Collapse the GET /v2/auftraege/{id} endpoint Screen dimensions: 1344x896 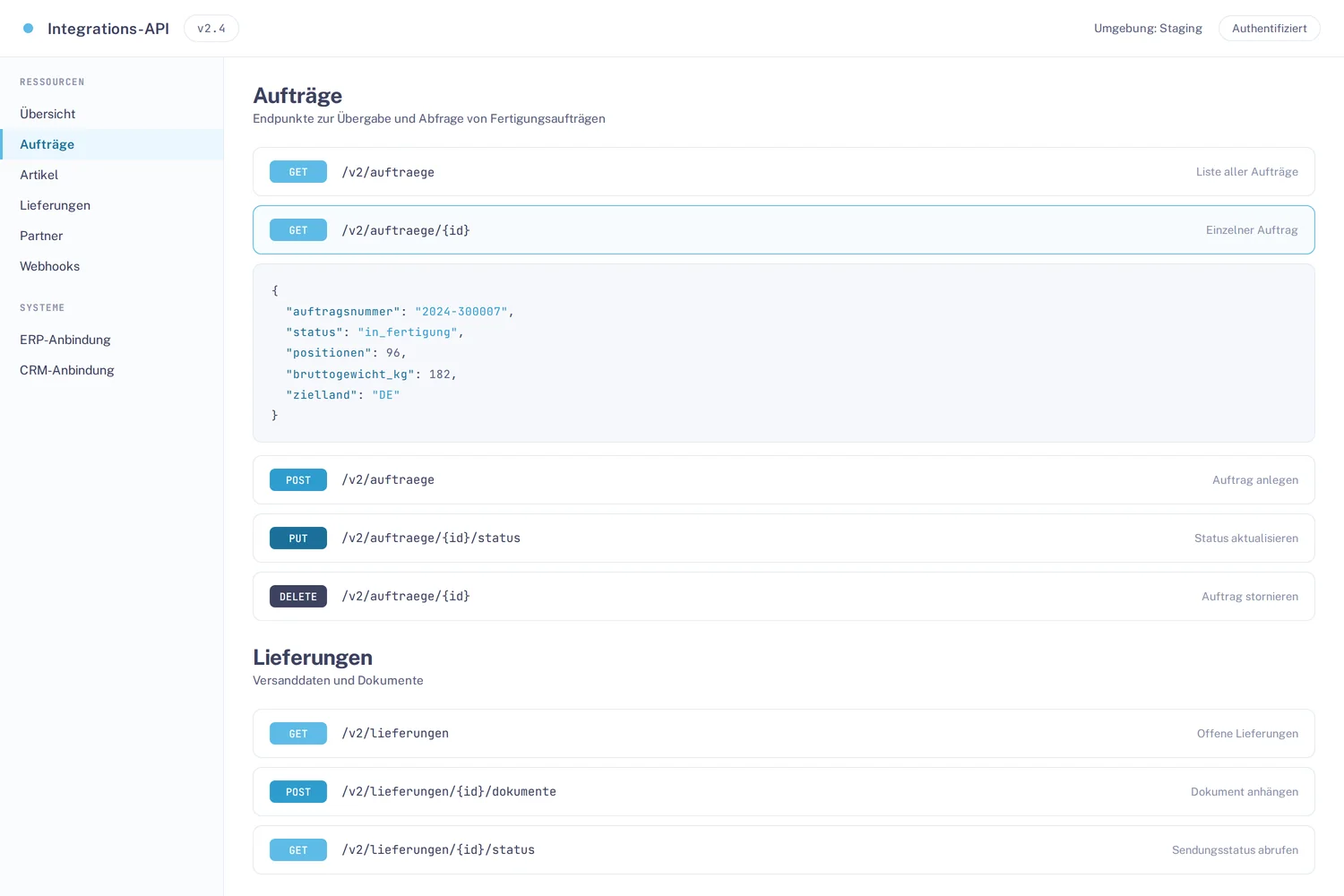784,230
